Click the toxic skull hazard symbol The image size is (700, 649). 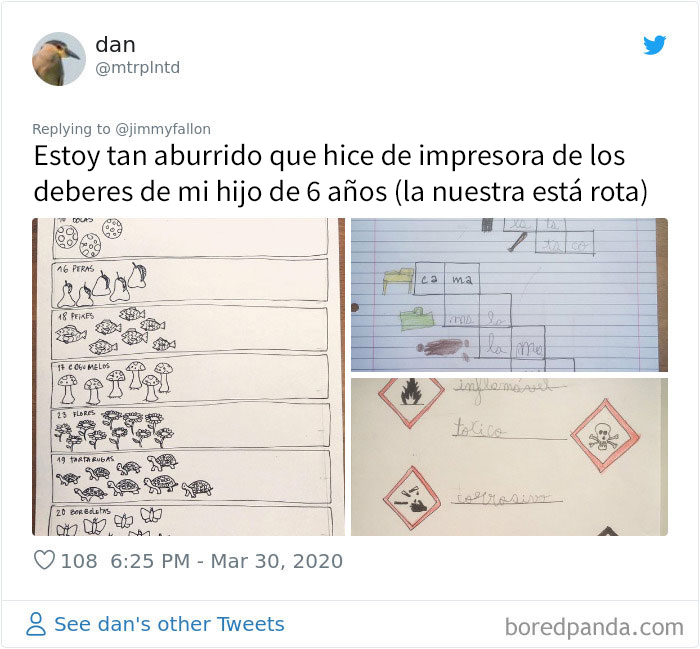click(x=604, y=436)
